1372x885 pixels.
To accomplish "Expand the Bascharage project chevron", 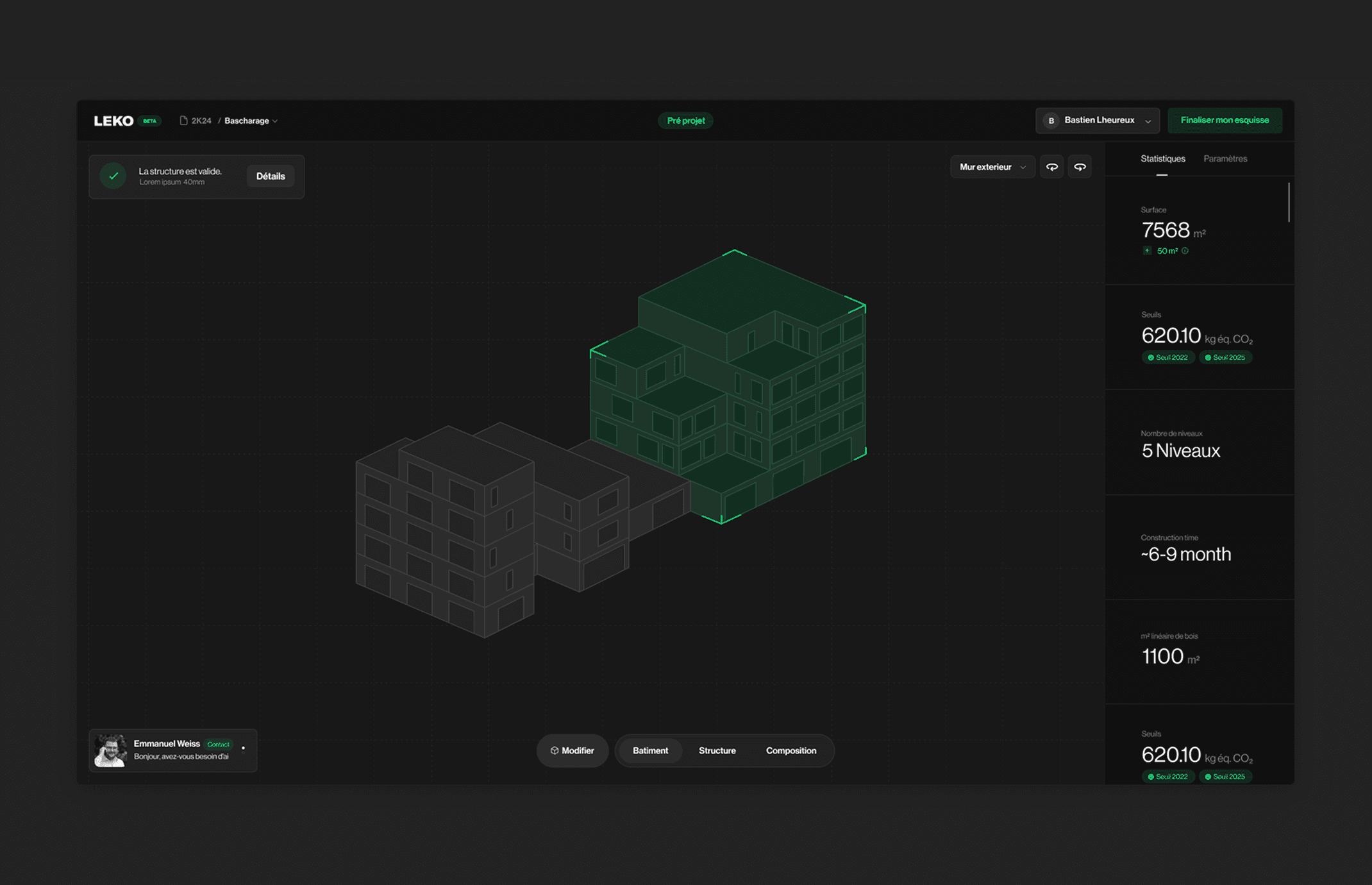I will tap(275, 121).
